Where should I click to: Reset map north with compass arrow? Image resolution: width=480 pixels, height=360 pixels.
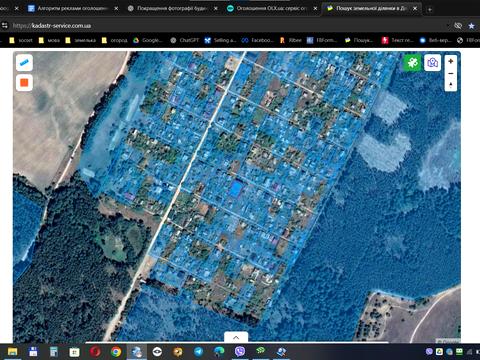(x=451, y=85)
